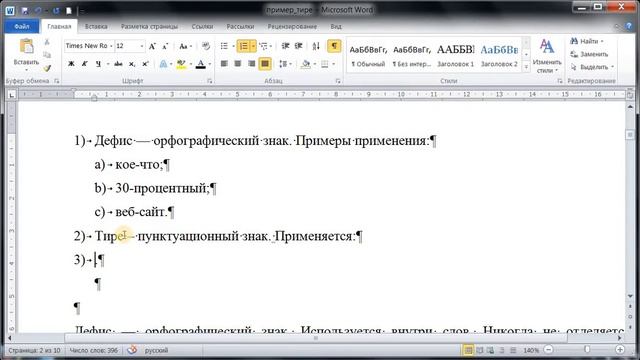Click the zoom slider handle

pos(587,350)
